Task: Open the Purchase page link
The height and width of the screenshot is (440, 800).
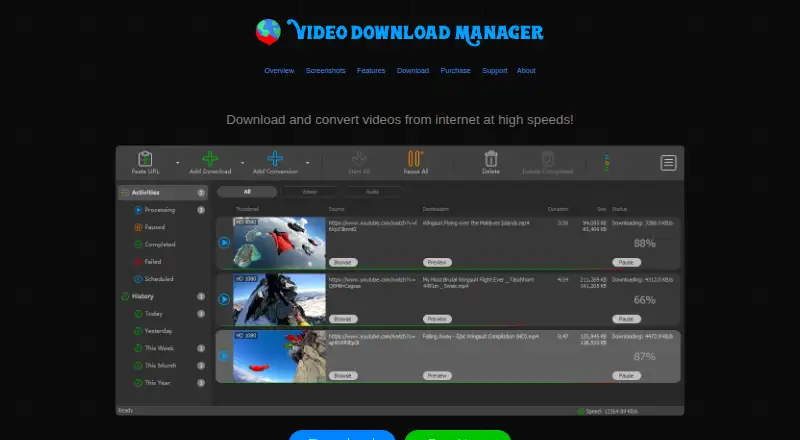Action: point(455,70)
